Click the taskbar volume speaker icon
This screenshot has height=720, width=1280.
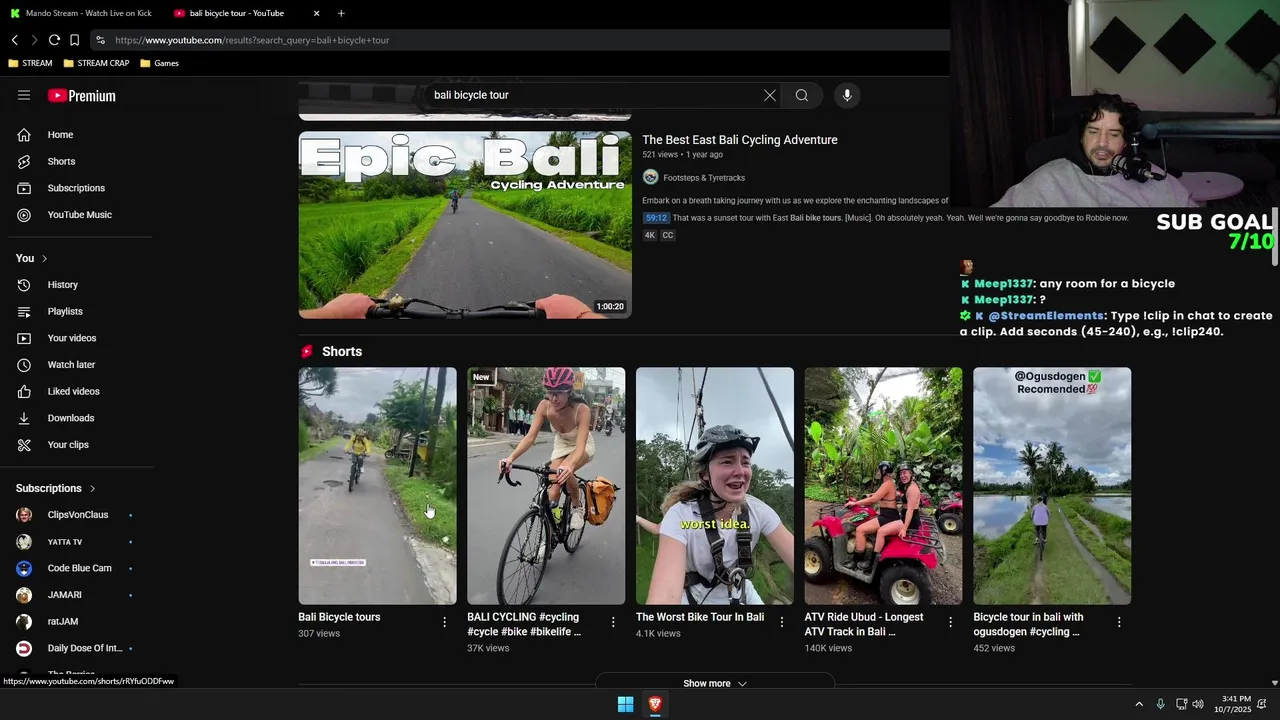1198,704
